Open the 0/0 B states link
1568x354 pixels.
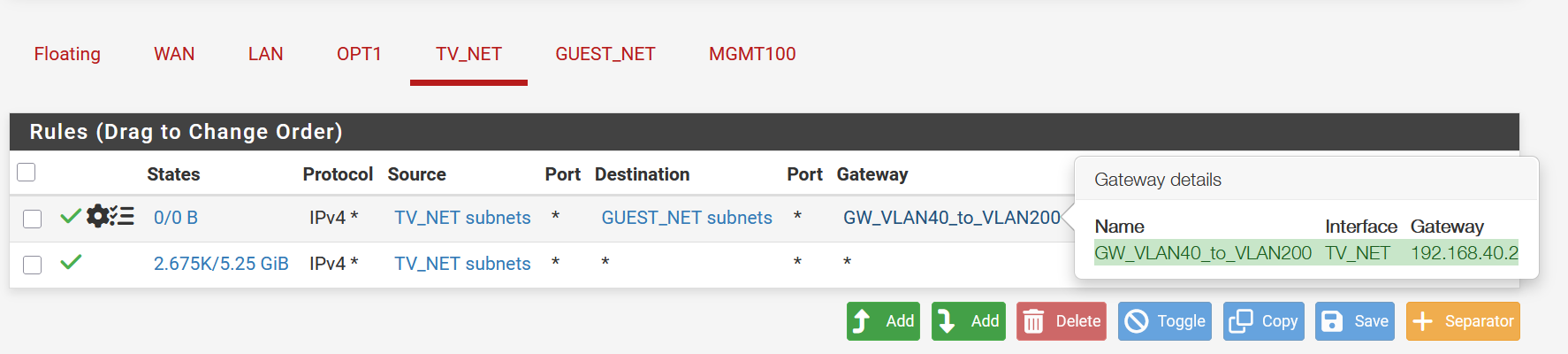click(176, 218)
